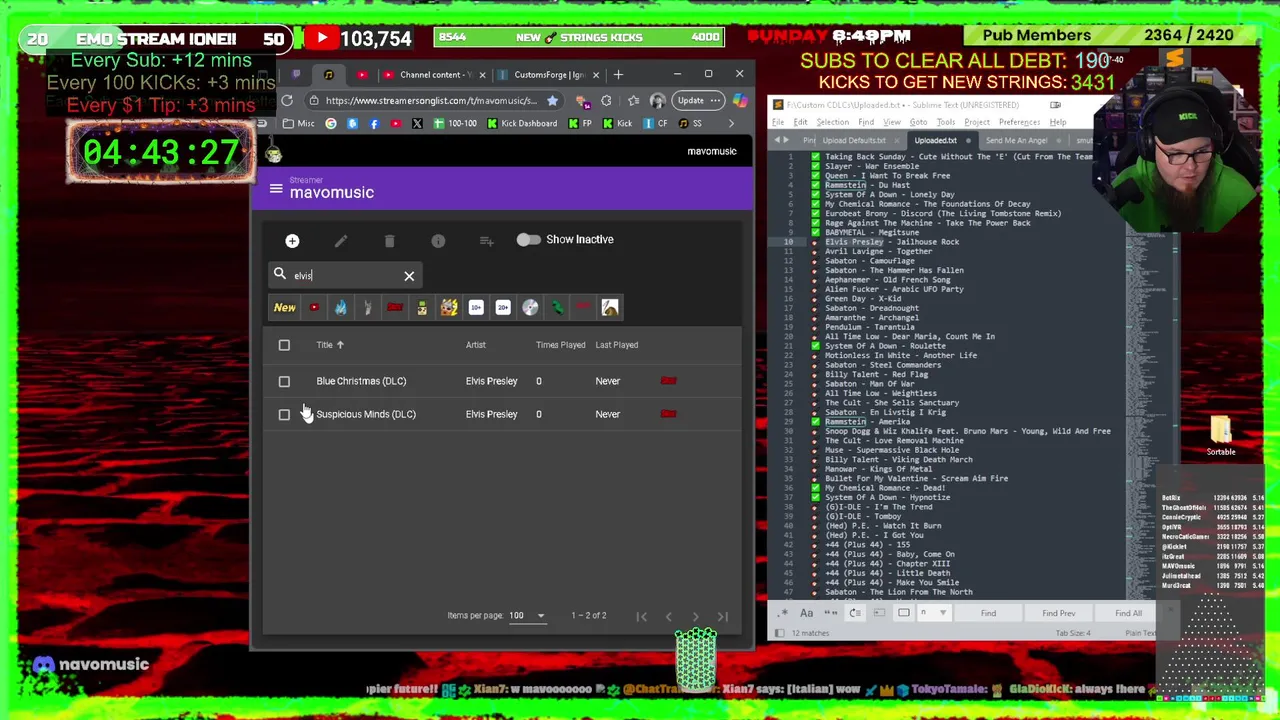Image resolution: width=1280 pixels, height=720 pixels.
Task: Click the edit song pencil icon
Action: (x=341, y=240)
